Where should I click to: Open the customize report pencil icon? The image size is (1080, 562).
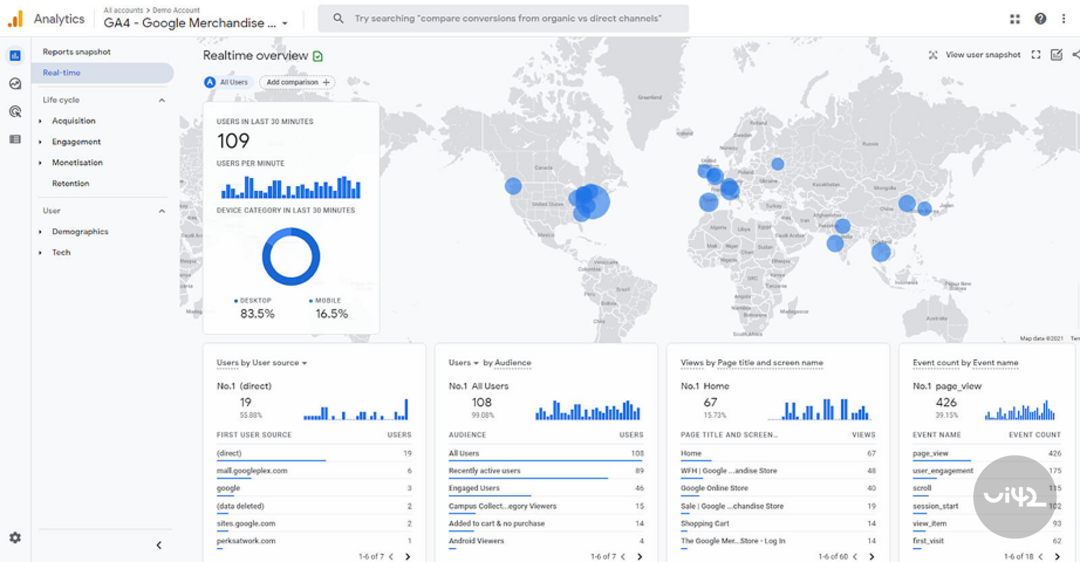click(x=1056, y=55)
